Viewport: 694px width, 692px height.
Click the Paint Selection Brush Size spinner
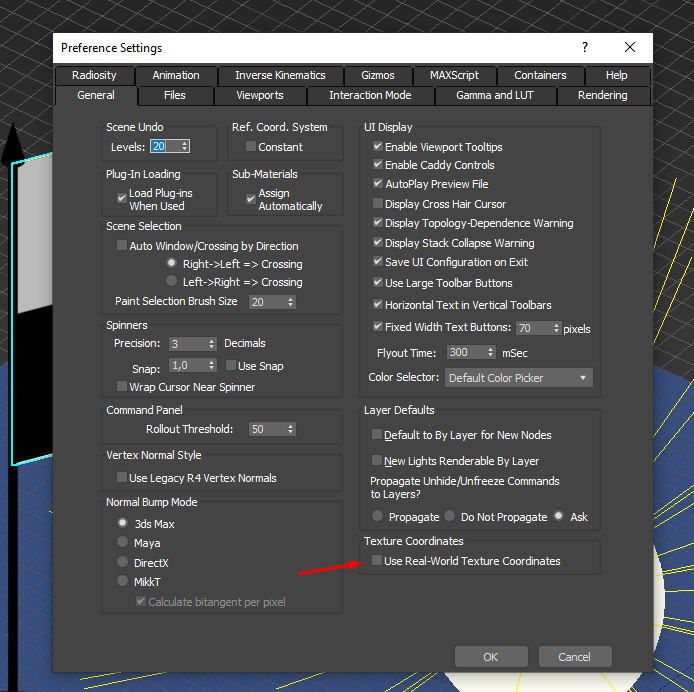click(290, 302)
